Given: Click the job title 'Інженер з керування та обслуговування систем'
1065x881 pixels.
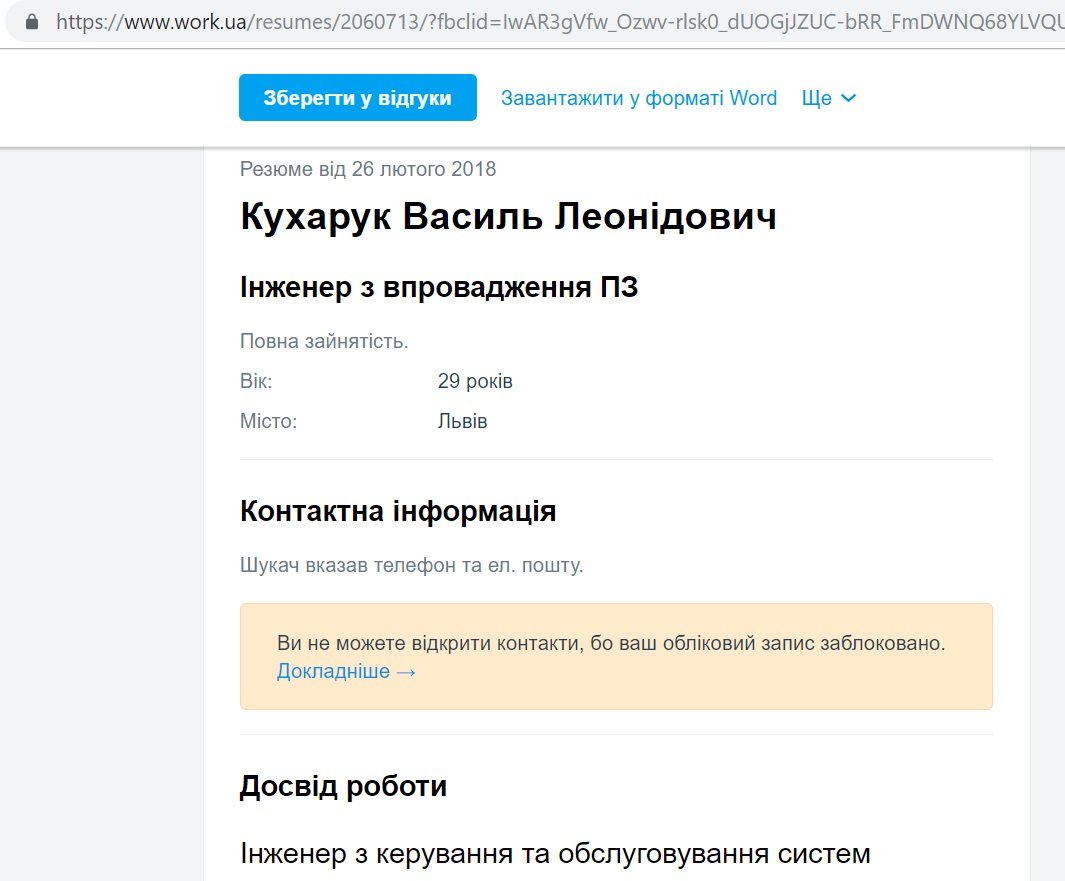Looking at the screenshot, I should (x=555, y=854).
